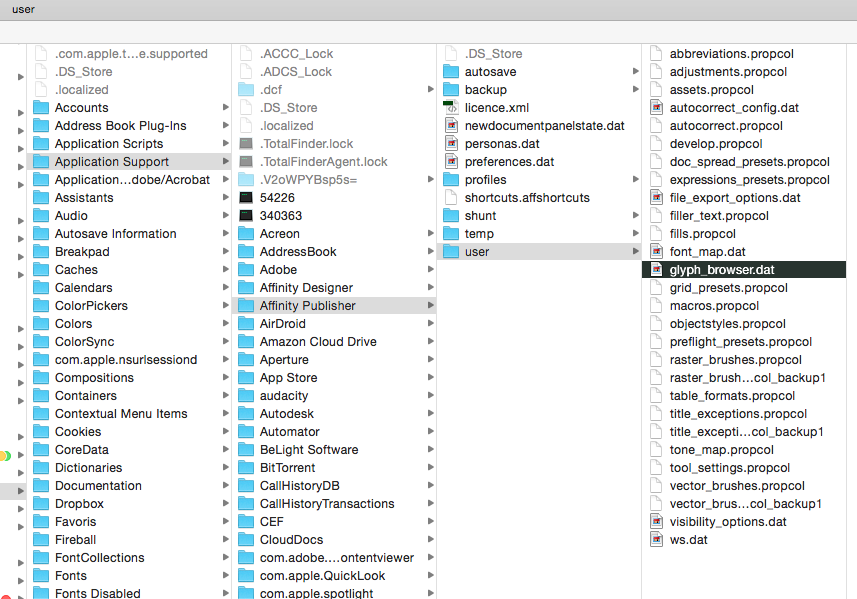Expand the .dcf folder arrow
Screen dimensions: 857x599
431,89
